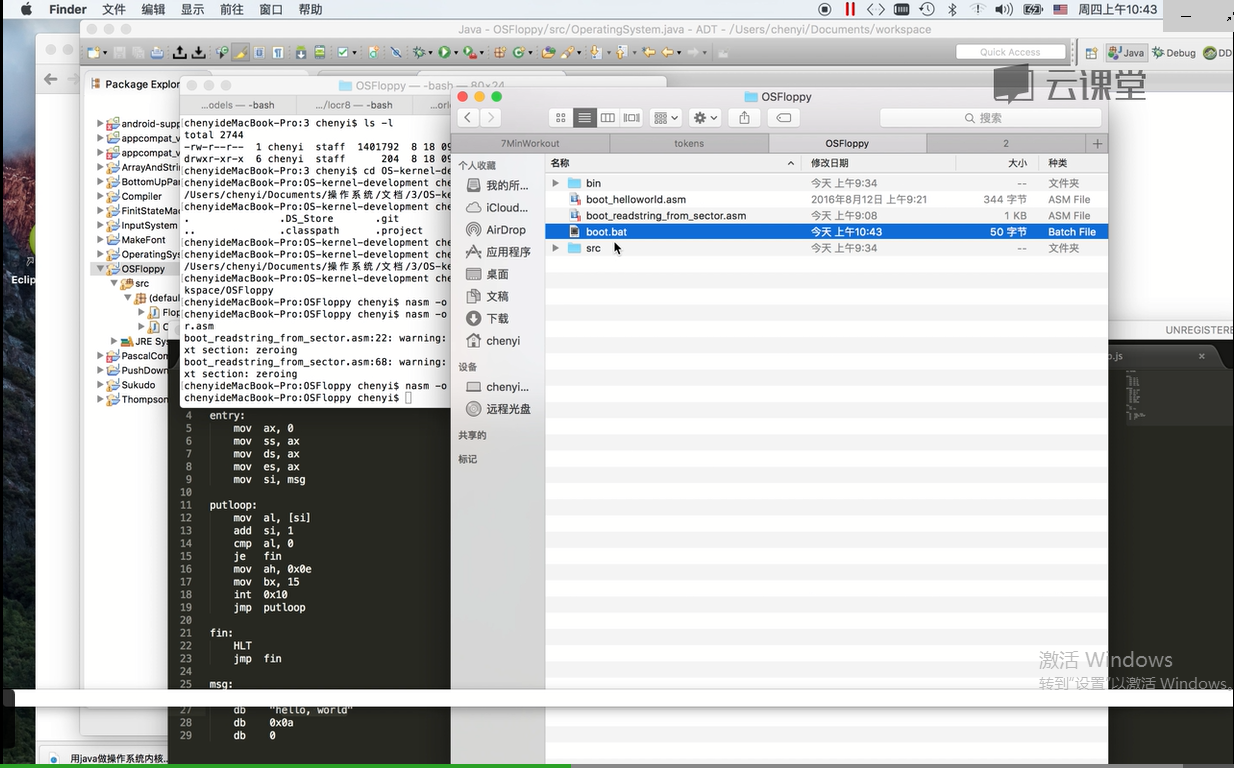The height and width of the screenshot is (768, 1234).
Task: Expand MakeFont project in Package Explorer
Action: click(100, 240)
